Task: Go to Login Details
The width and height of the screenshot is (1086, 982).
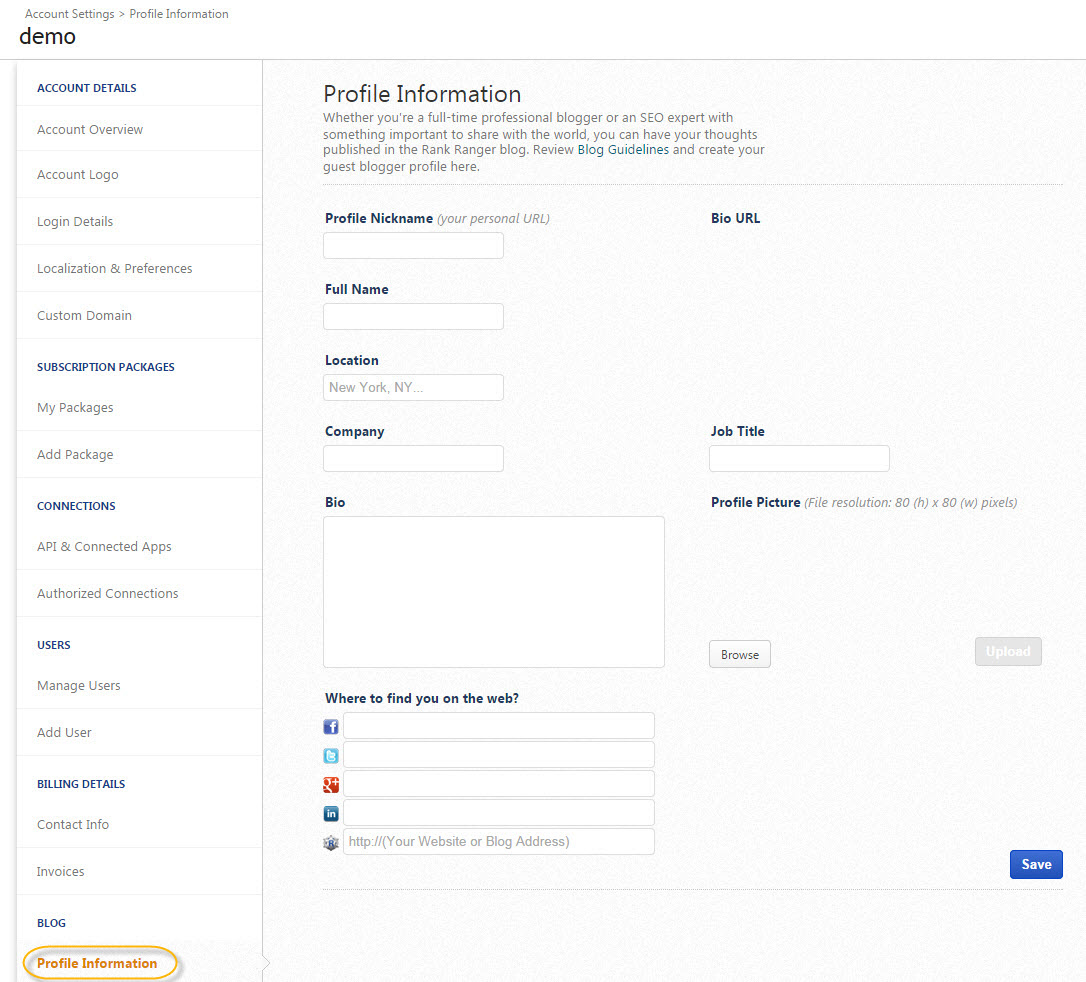Action: tap(75, 222)
